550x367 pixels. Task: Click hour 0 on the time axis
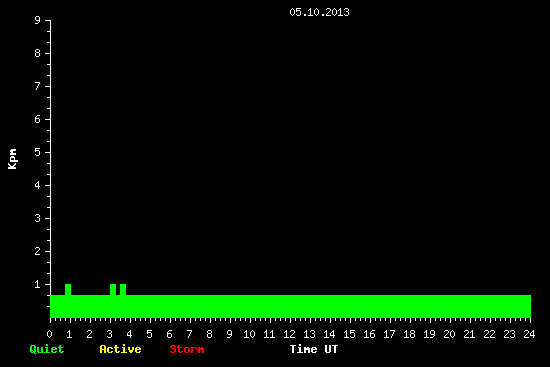(49, 334)
